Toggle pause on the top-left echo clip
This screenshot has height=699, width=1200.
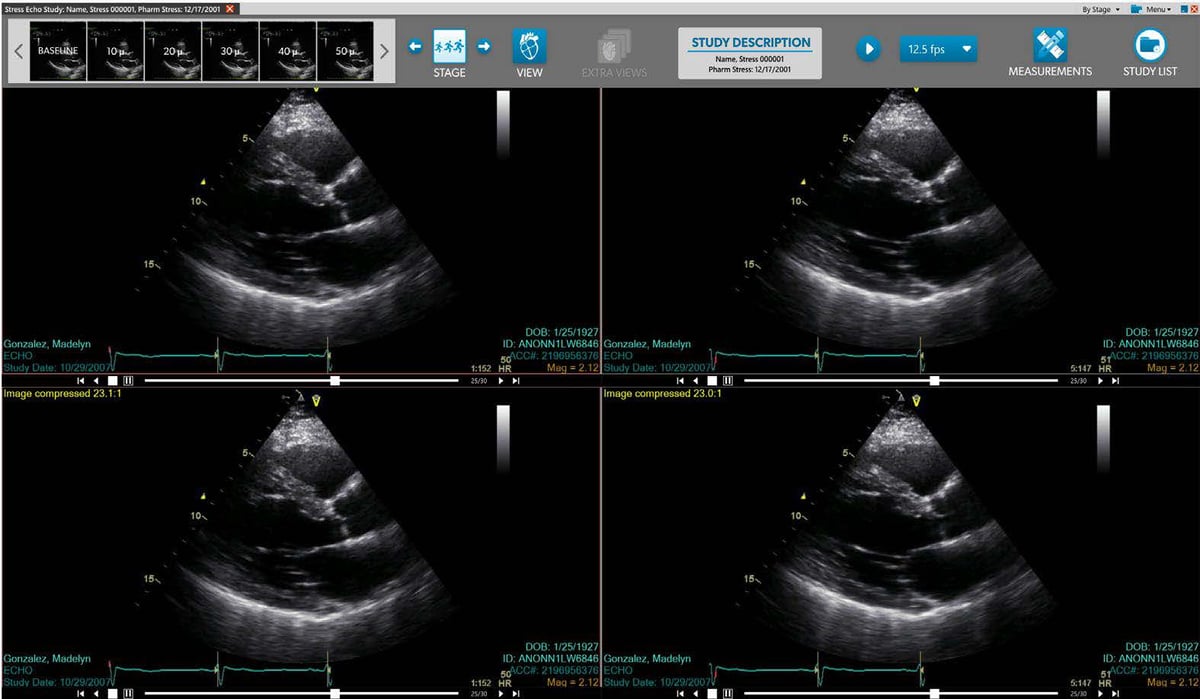(128, 381)
